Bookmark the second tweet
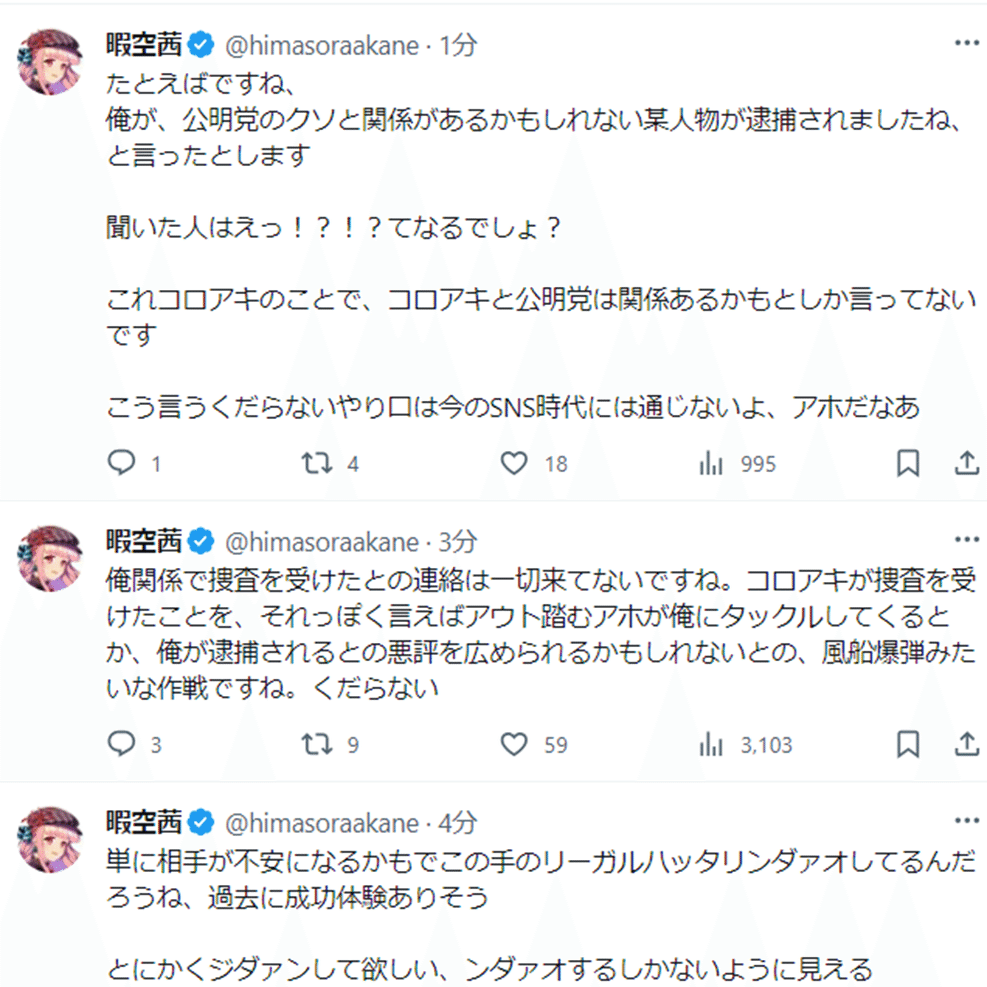This screenshot has height=987, width=987. pos(907,744)
